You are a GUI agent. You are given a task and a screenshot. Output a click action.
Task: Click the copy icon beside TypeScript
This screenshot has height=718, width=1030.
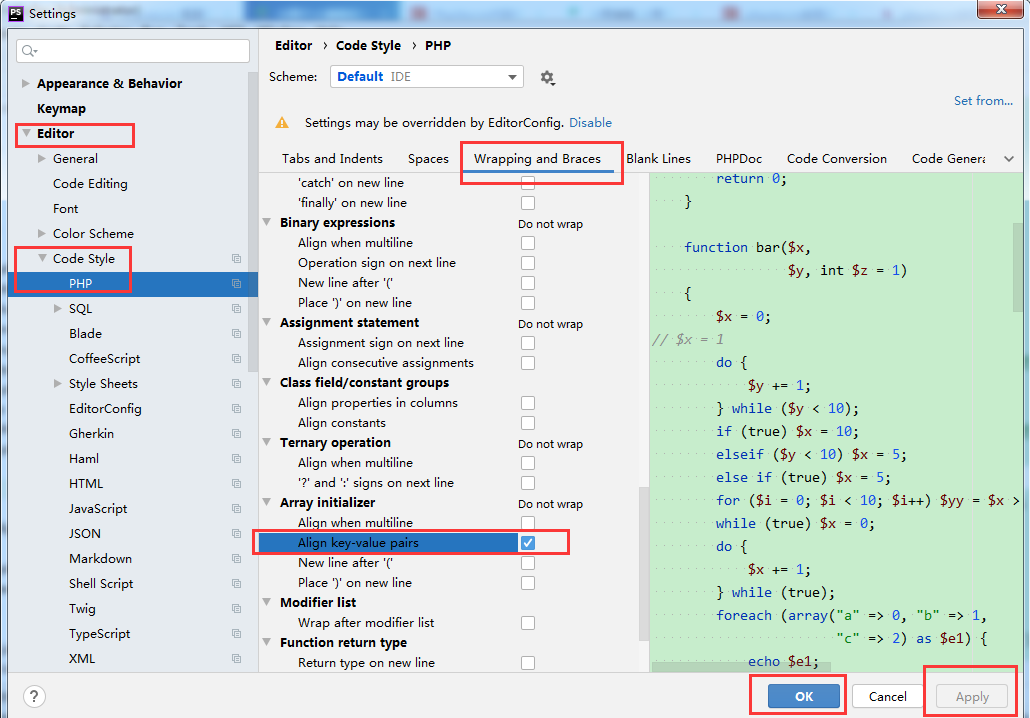[x=236, y=633]
